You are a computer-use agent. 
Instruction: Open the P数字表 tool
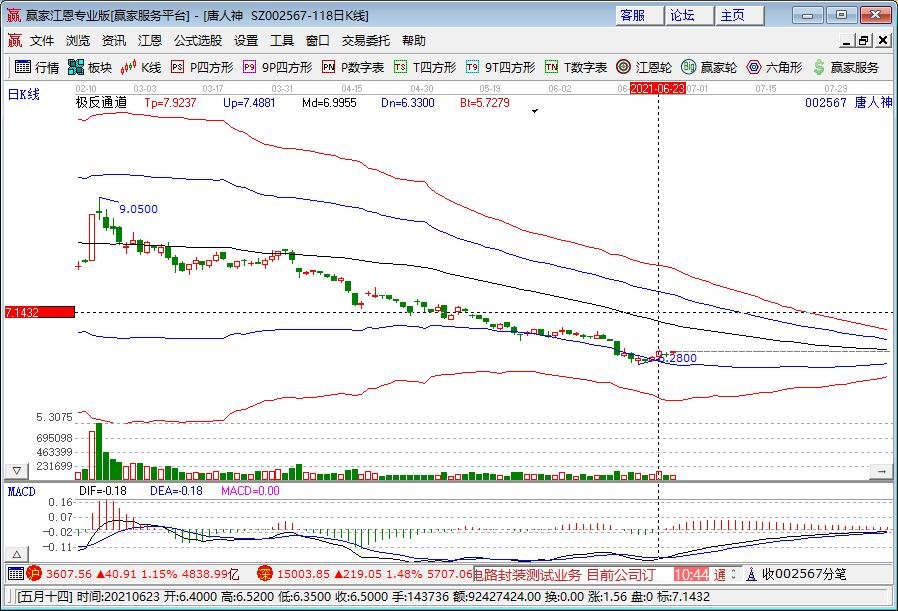pos(353,68)
